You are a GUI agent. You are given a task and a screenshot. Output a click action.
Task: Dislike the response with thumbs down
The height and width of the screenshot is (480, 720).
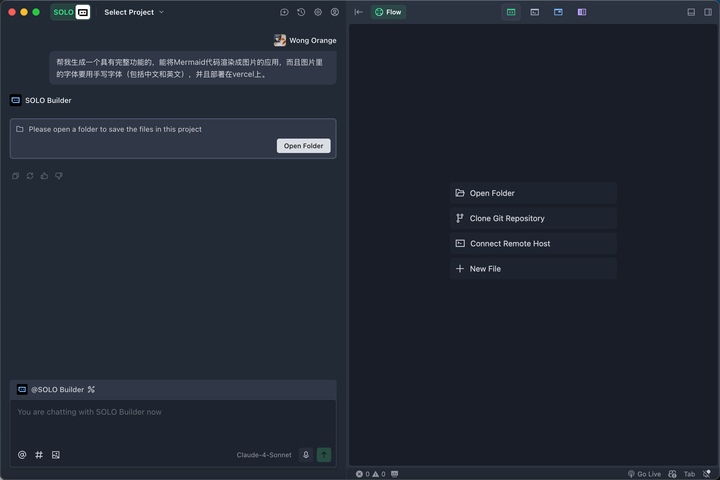pyautogui.click(x=59, y=176)
